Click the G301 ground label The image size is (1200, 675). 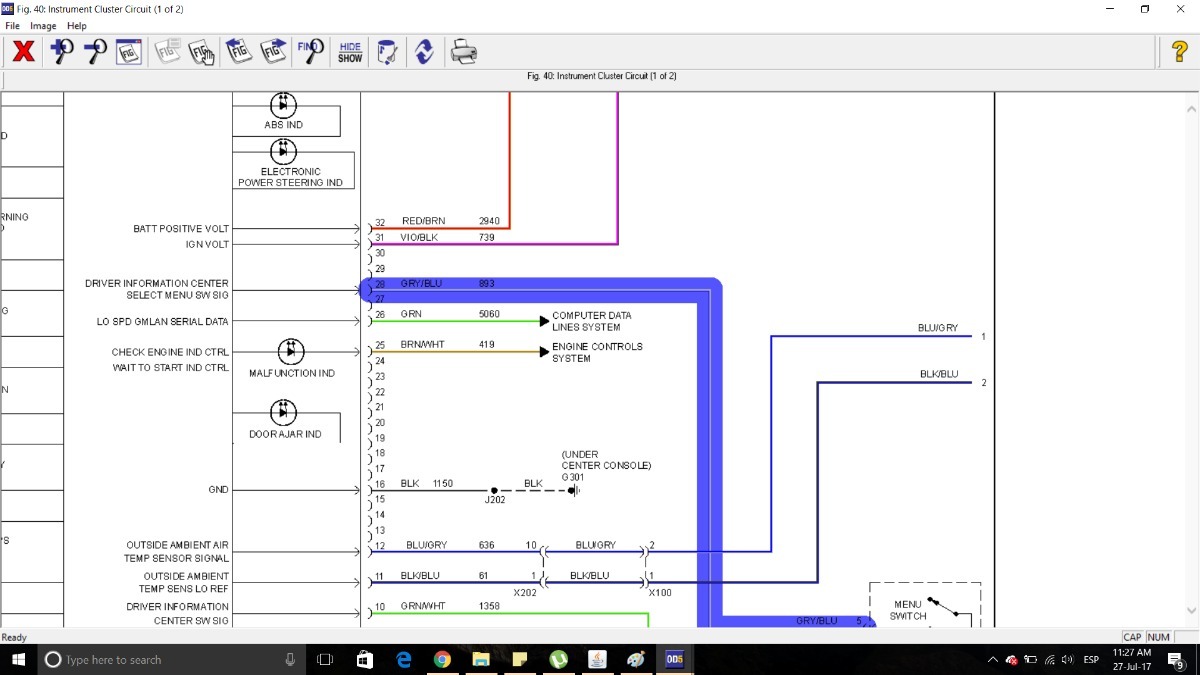[572, 477]
